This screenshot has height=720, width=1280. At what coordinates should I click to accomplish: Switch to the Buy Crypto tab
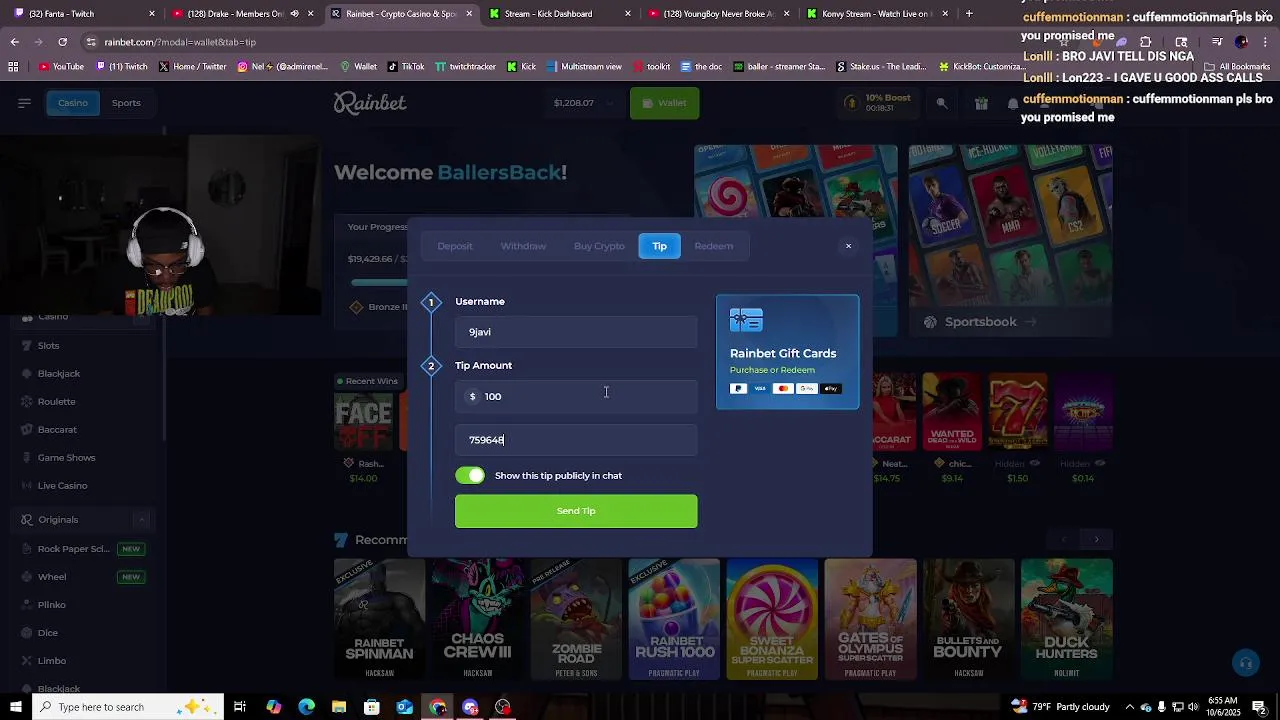click(x=599, y=246)
